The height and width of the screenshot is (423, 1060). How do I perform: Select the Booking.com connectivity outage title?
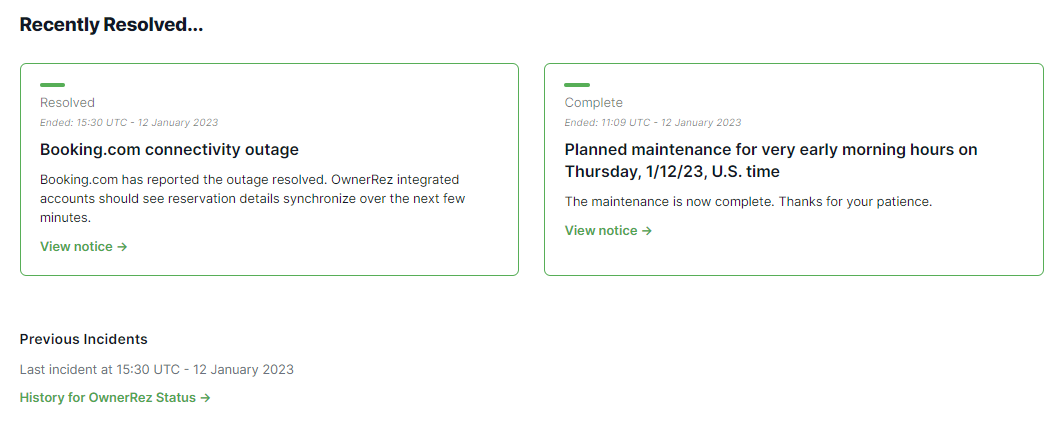point(169,150)
